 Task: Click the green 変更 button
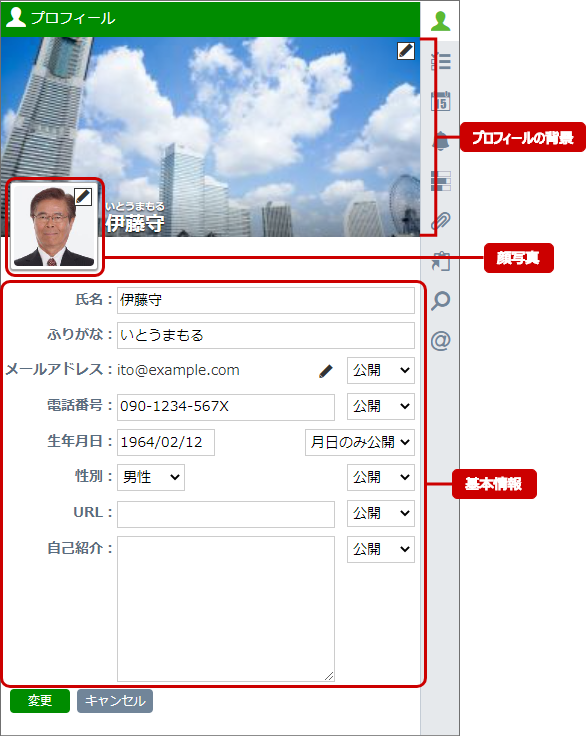point(40,701)
